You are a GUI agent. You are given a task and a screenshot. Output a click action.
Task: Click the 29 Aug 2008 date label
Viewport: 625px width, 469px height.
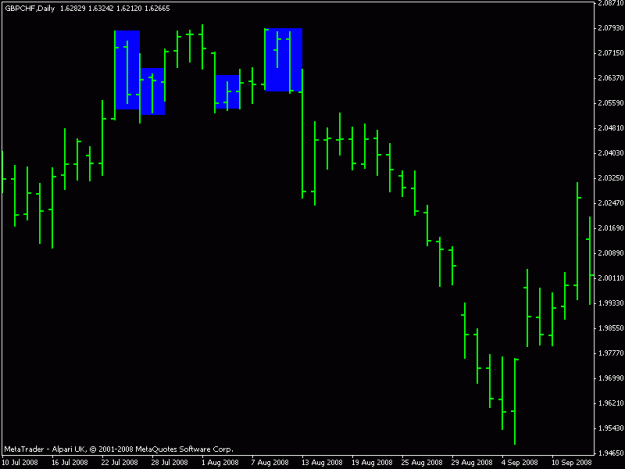[472, 463]
